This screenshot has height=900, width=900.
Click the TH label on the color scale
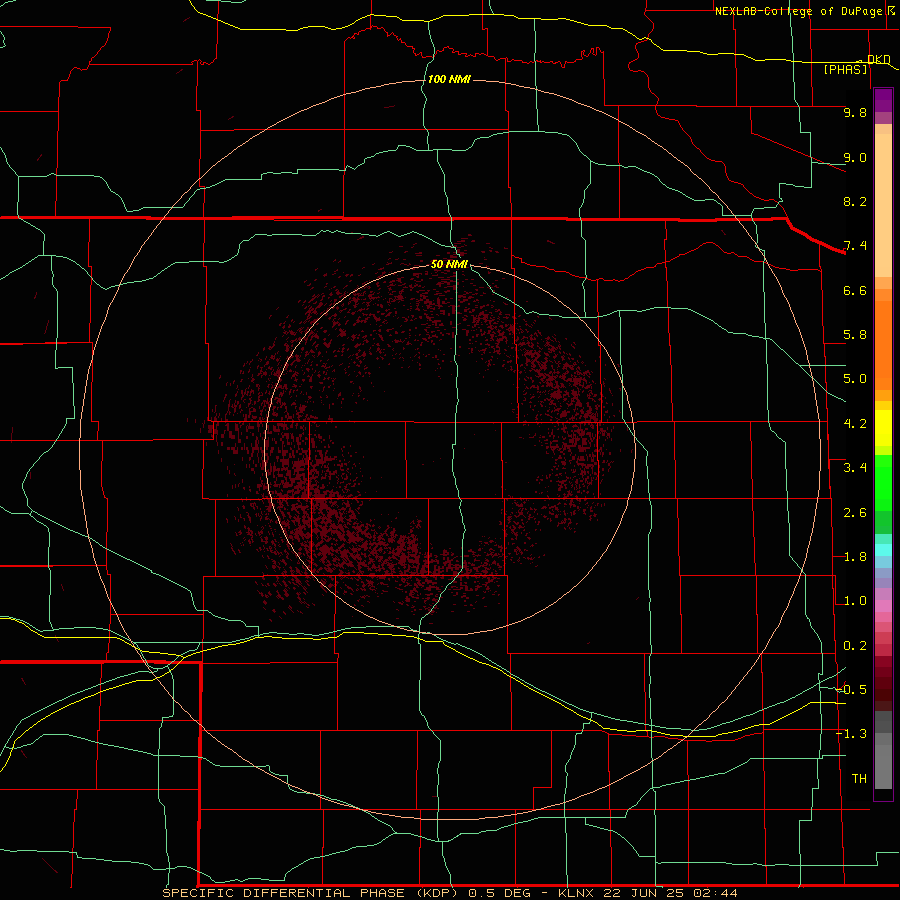click(x=859, y=779)
